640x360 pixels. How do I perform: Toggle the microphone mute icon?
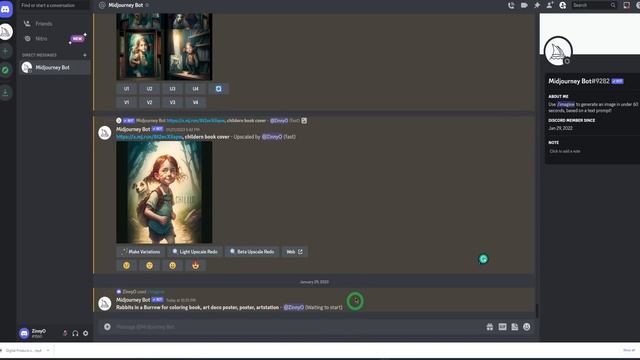65,333
